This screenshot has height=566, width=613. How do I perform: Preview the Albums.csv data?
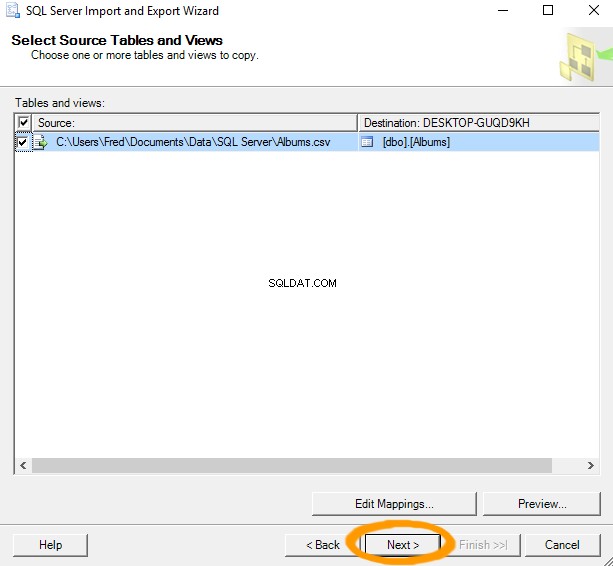542,503
